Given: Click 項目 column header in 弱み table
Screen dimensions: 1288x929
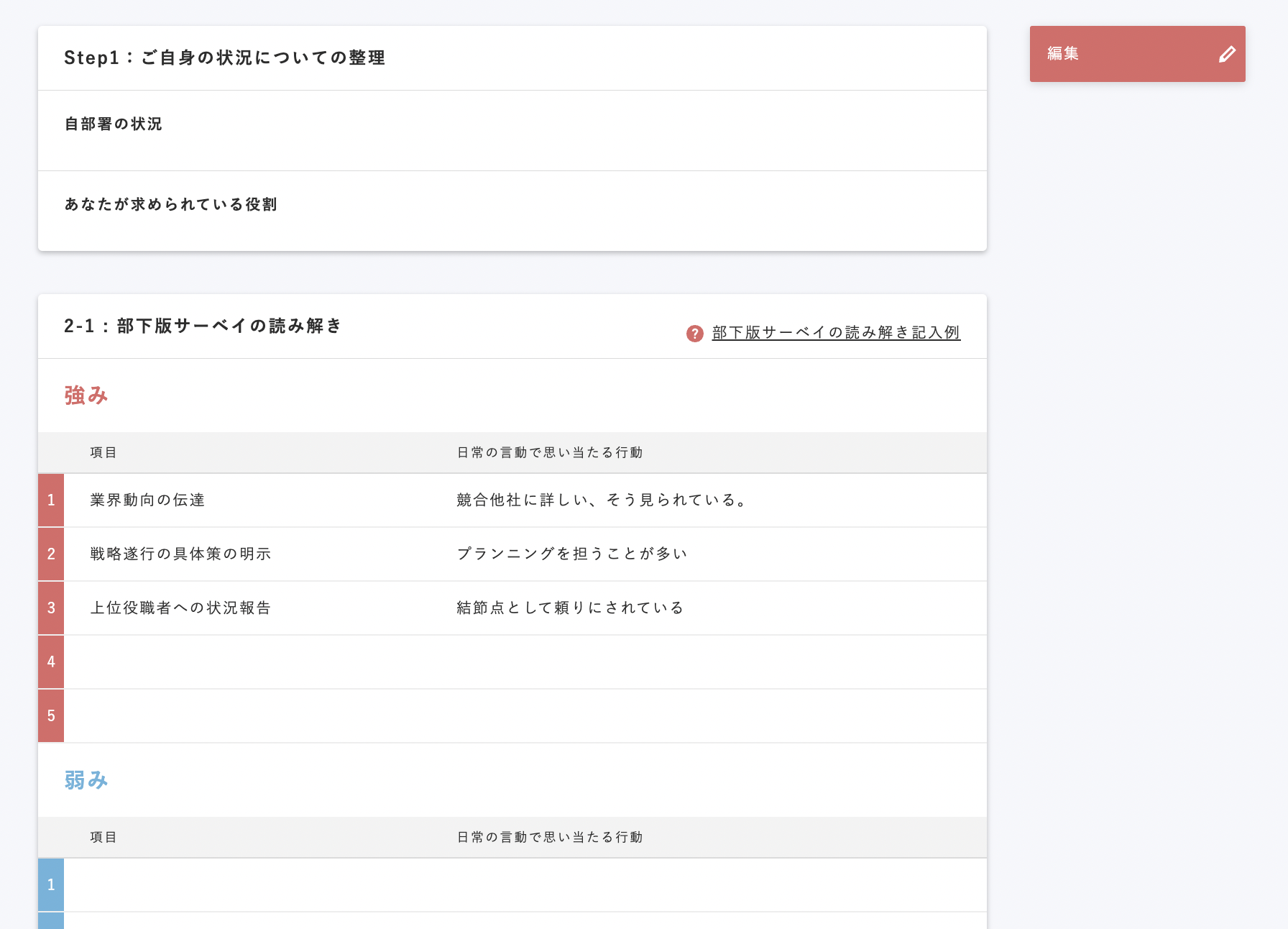Looking at the screenshot, I should coord(103,837).
